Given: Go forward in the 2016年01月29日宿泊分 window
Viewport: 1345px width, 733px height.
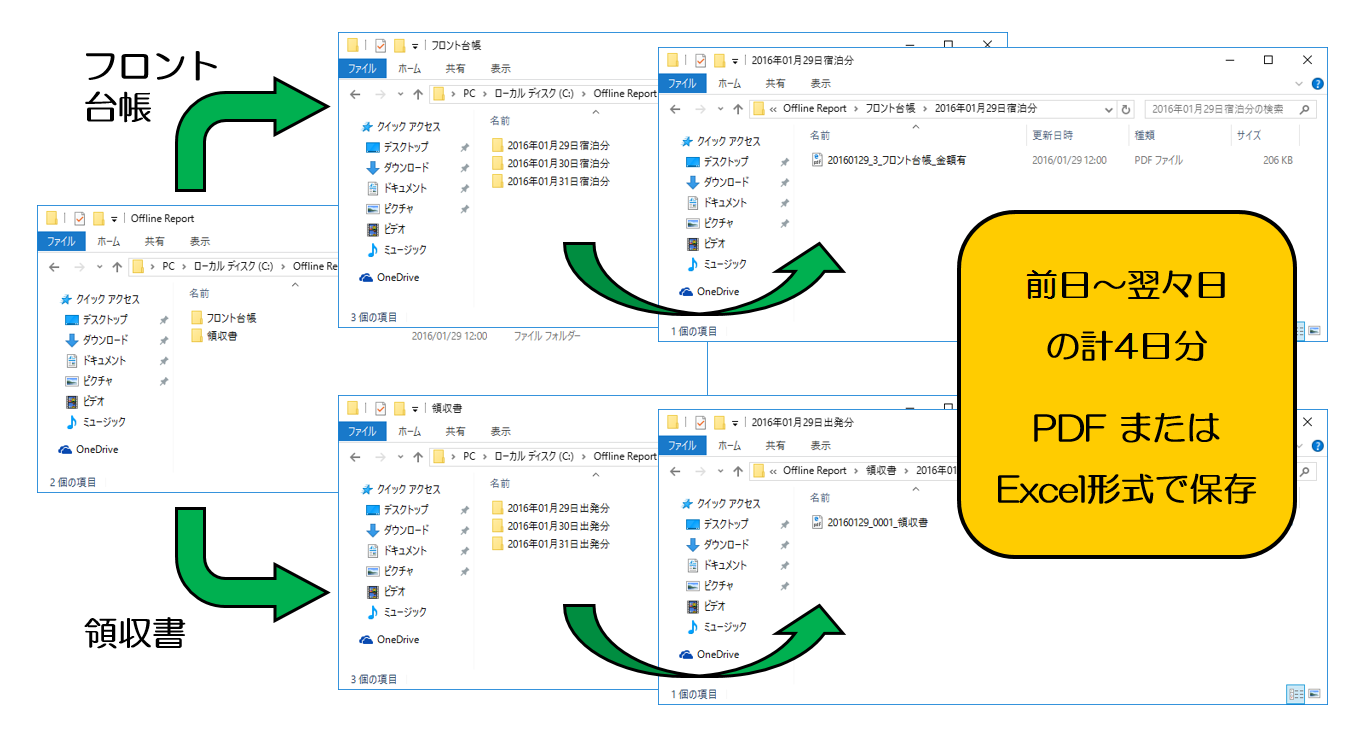Looking at the screenshot, I should pos(699,109).
